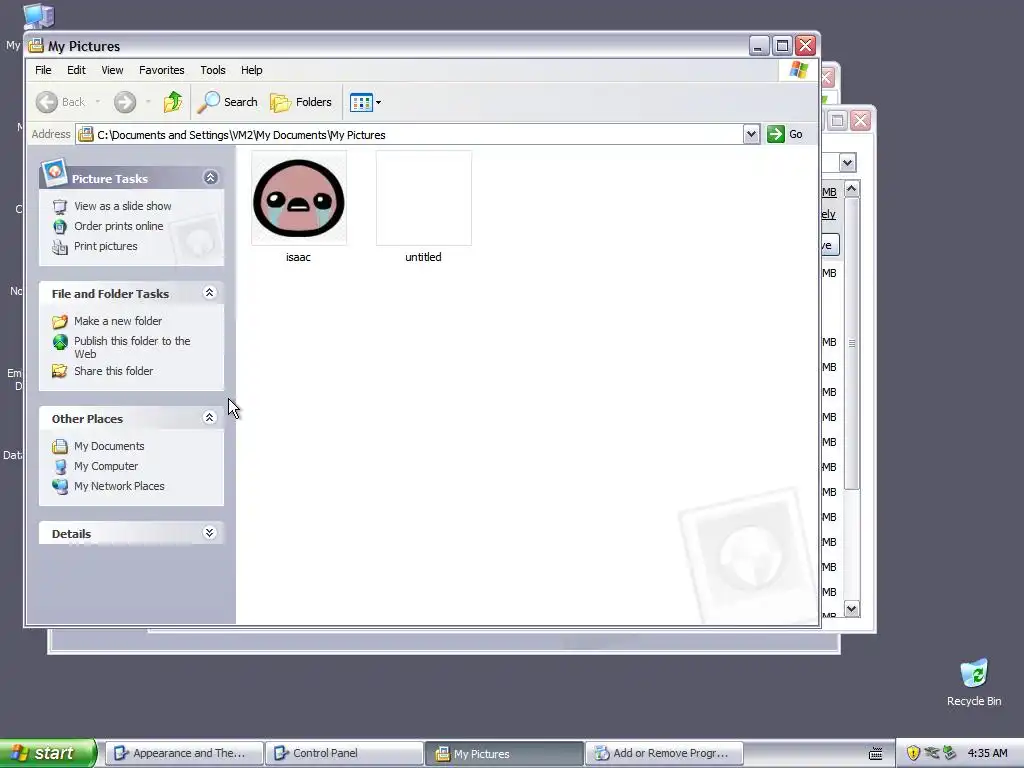Open the Views icon menu

click(x=365, y=102)
